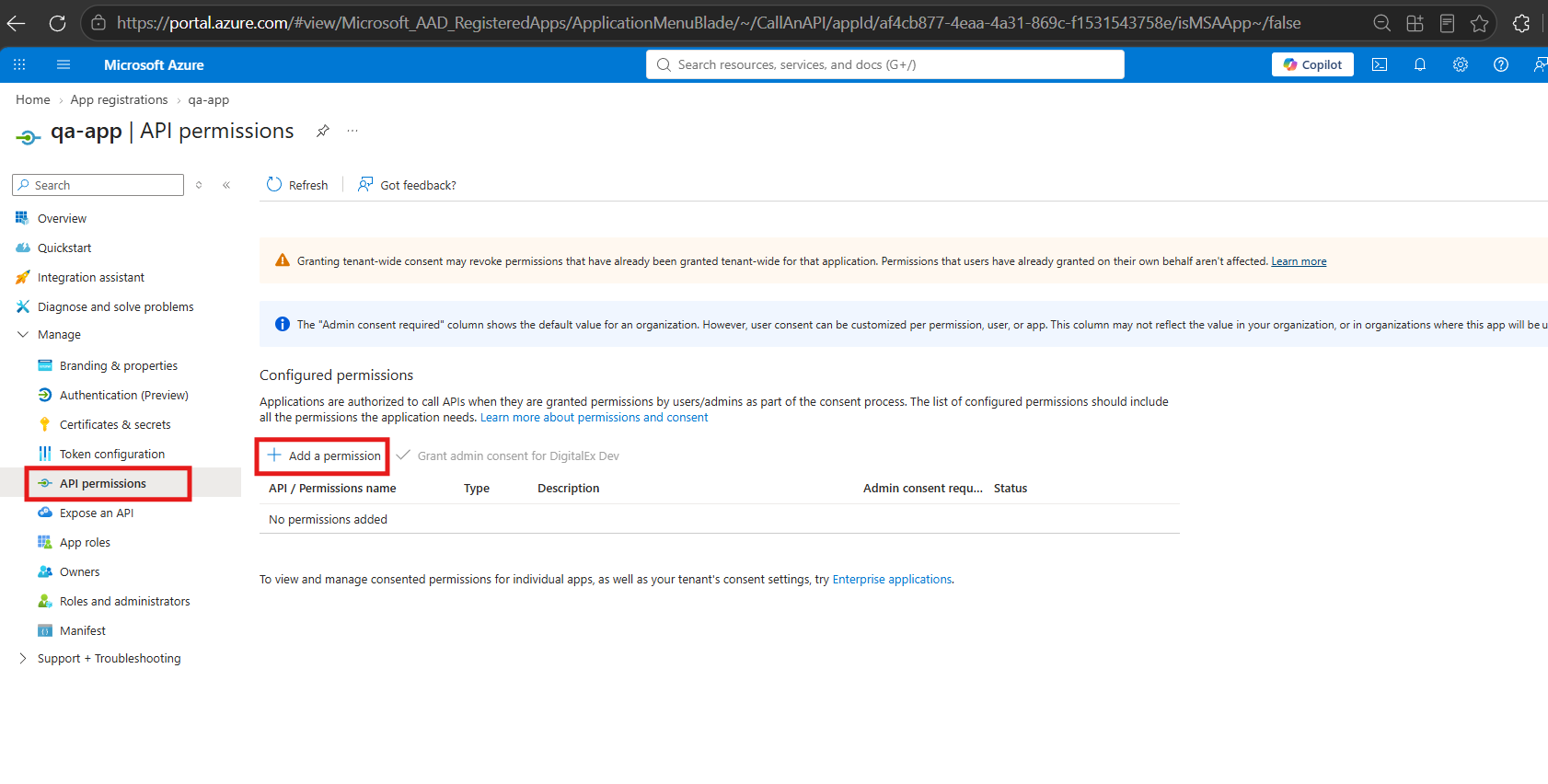Open the hamburger portal menu

pos(64,64)
